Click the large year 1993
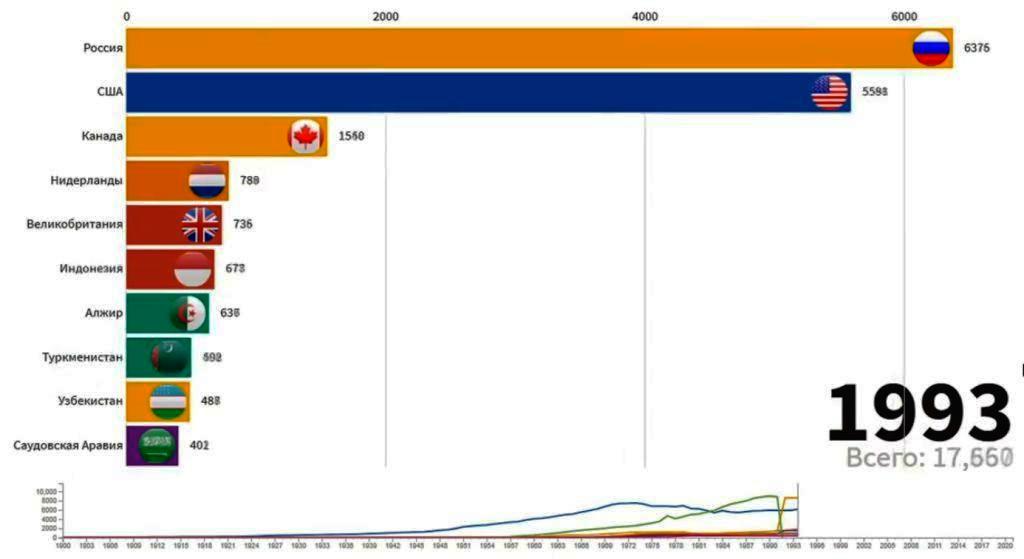This screenshot has height=559, width=1024. point(919,414)
